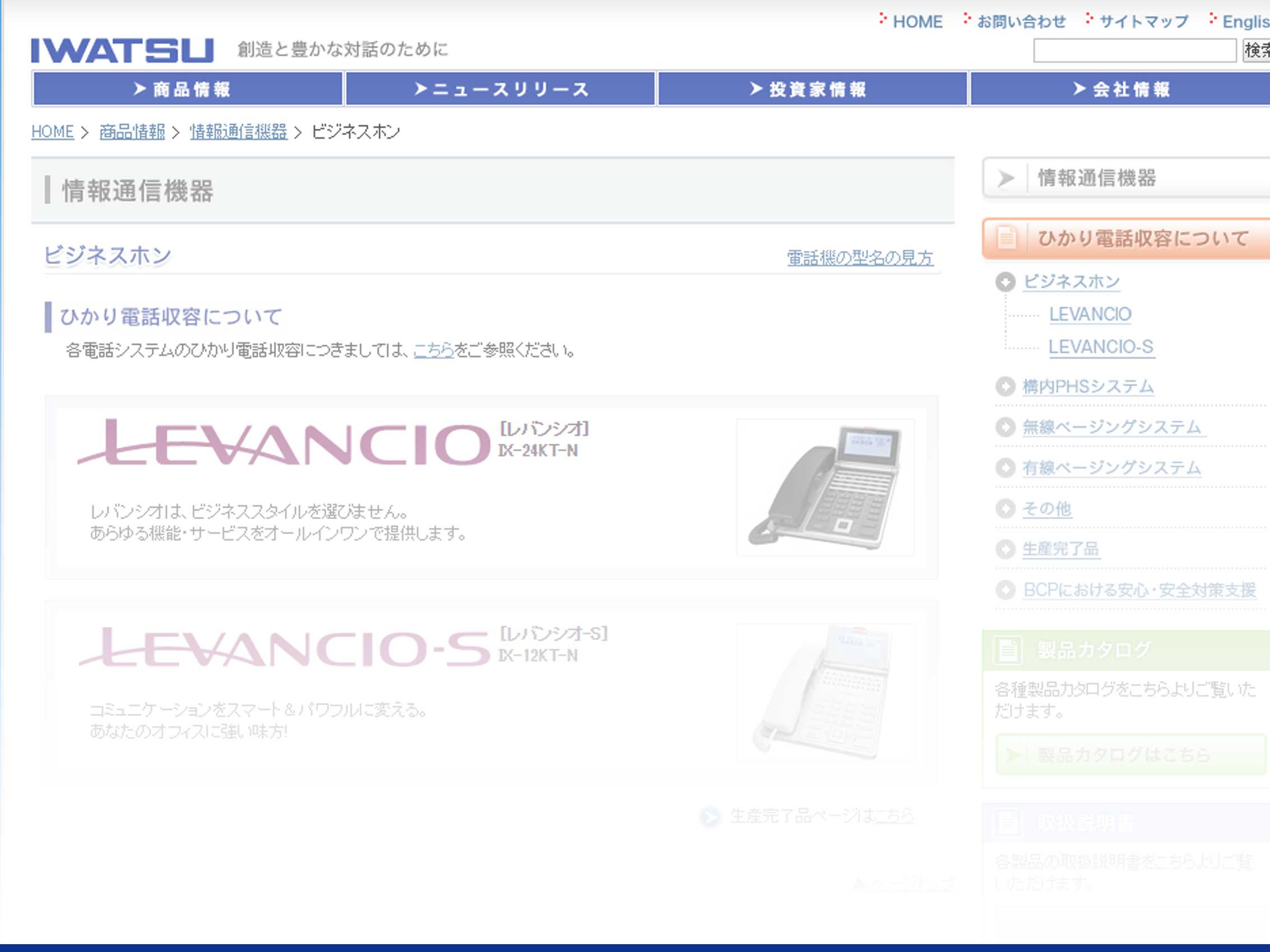Open the お問い合わせ contact link
The width and height of the screenshot is (1270, 952).
(1021, 22)
